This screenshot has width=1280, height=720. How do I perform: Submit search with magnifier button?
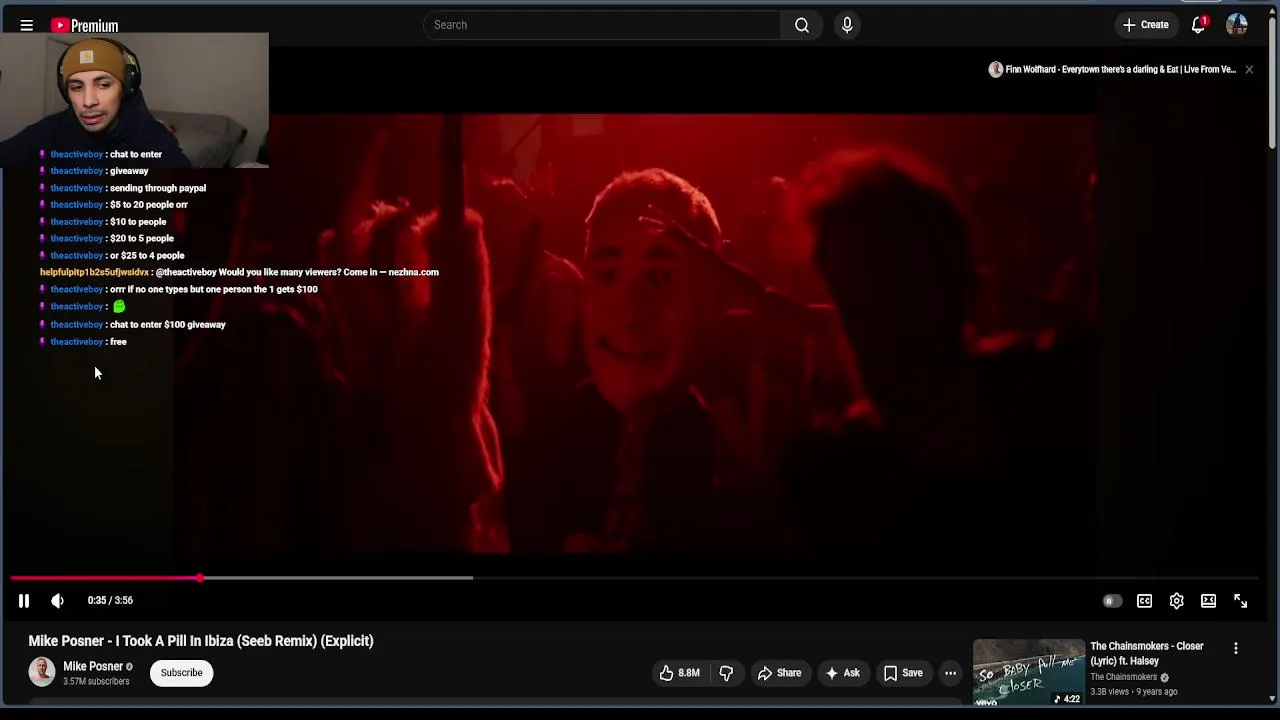pyautogui.click(x=802, y=25)
